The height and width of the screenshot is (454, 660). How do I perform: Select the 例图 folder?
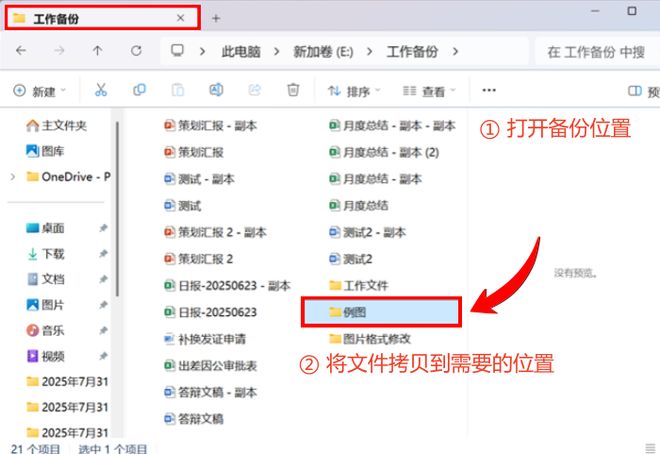click(x=381, y=312)
